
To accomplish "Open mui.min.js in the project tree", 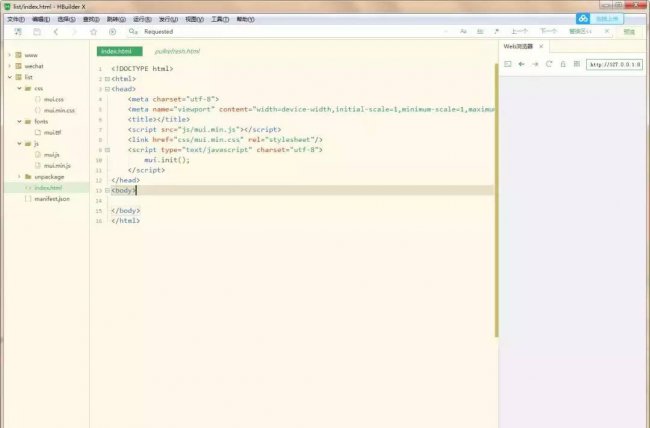I will coord(57,165).
